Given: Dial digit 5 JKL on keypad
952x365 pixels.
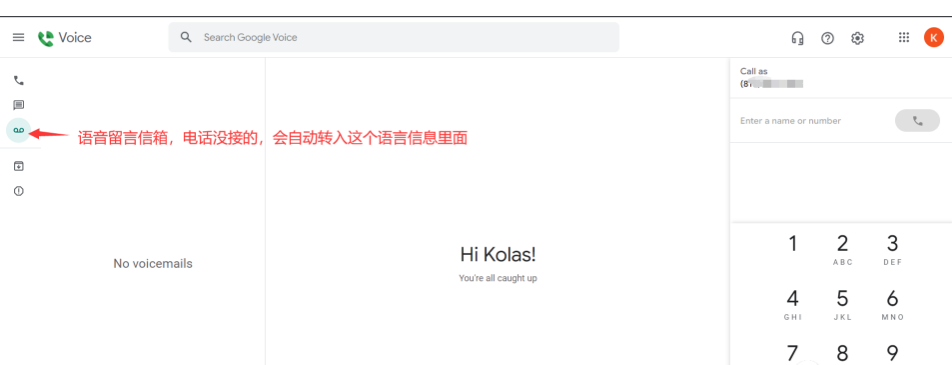Looking at the screenshot, I should (x=843, y=305).
